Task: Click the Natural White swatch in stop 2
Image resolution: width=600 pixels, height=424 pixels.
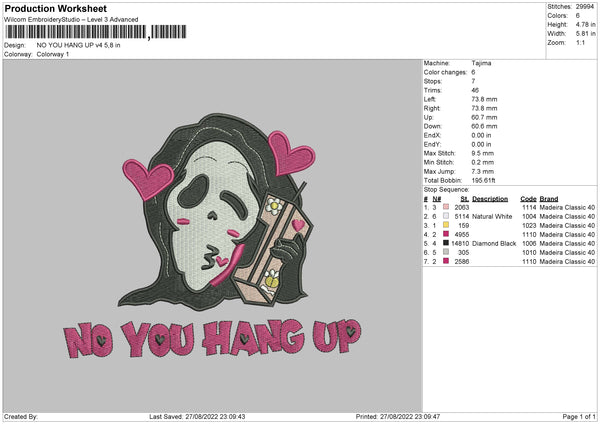Action: point(443,215)
